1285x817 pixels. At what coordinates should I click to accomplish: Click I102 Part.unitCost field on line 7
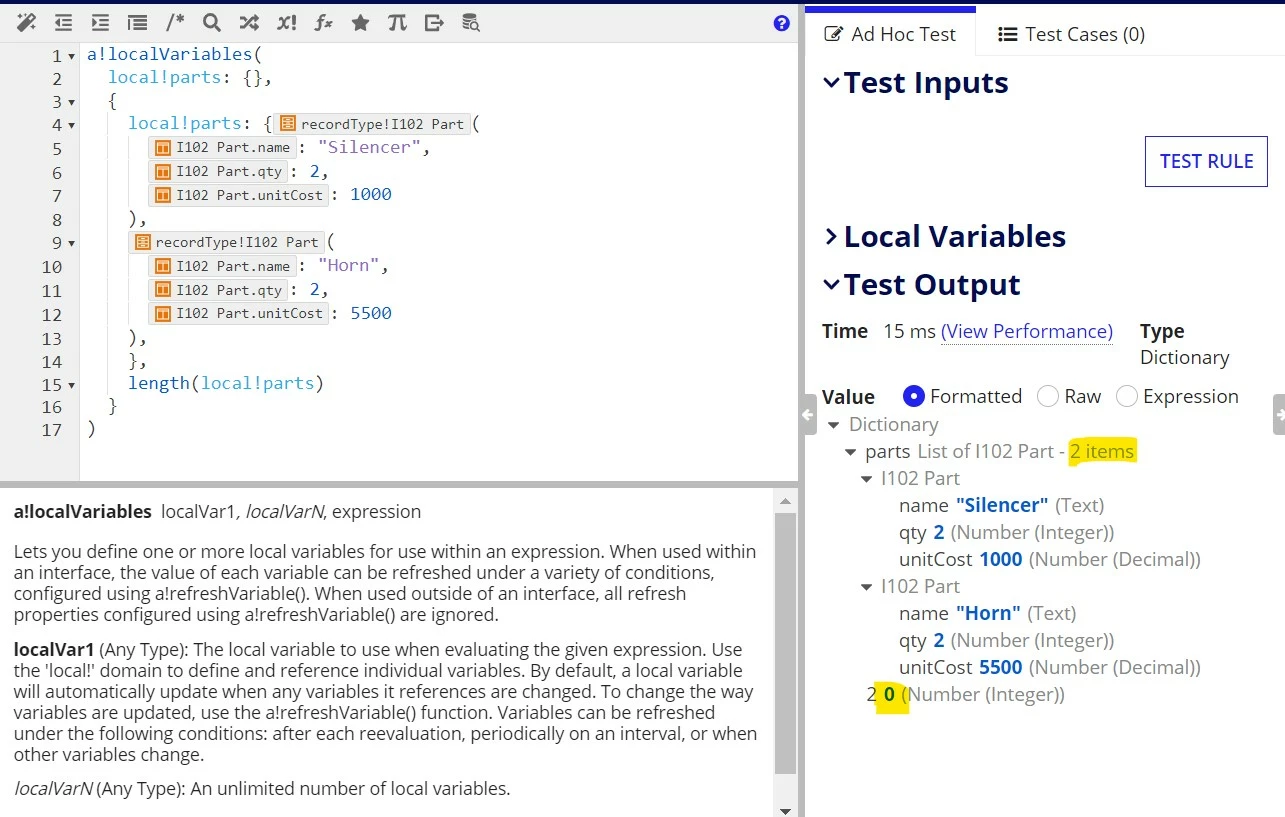coord(239,195)
